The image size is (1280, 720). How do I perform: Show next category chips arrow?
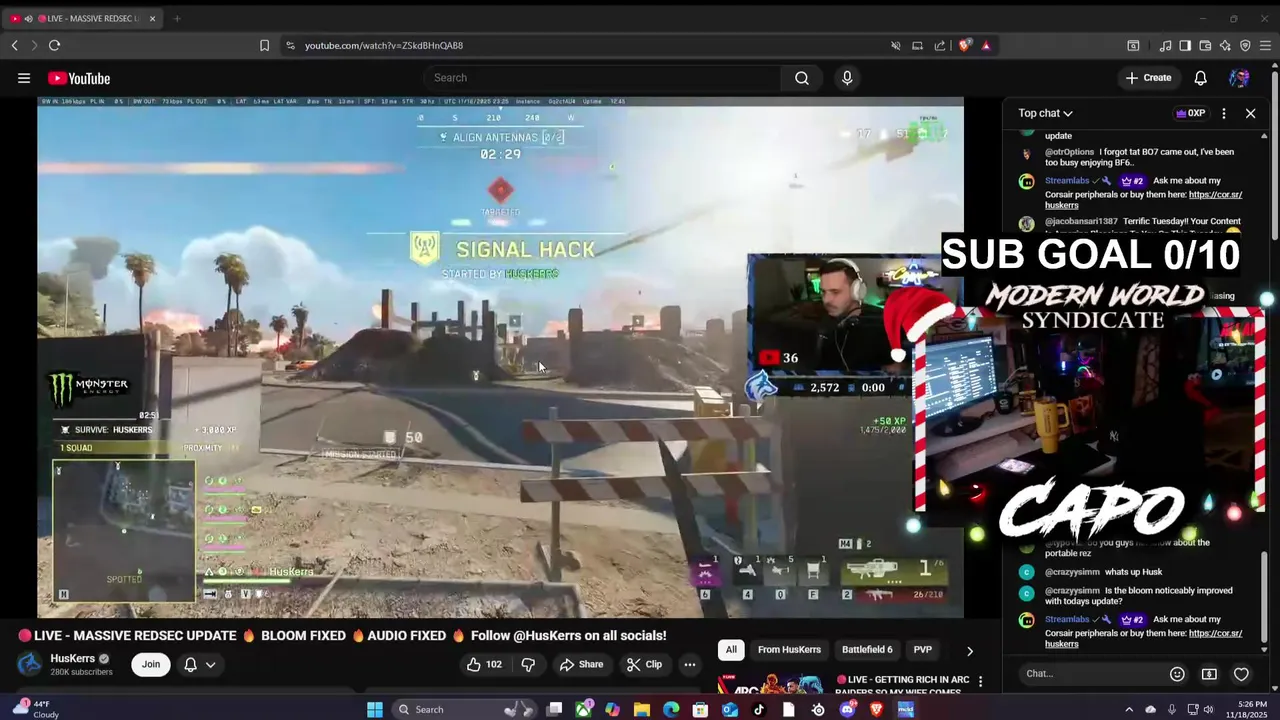[x=969, y=650]
